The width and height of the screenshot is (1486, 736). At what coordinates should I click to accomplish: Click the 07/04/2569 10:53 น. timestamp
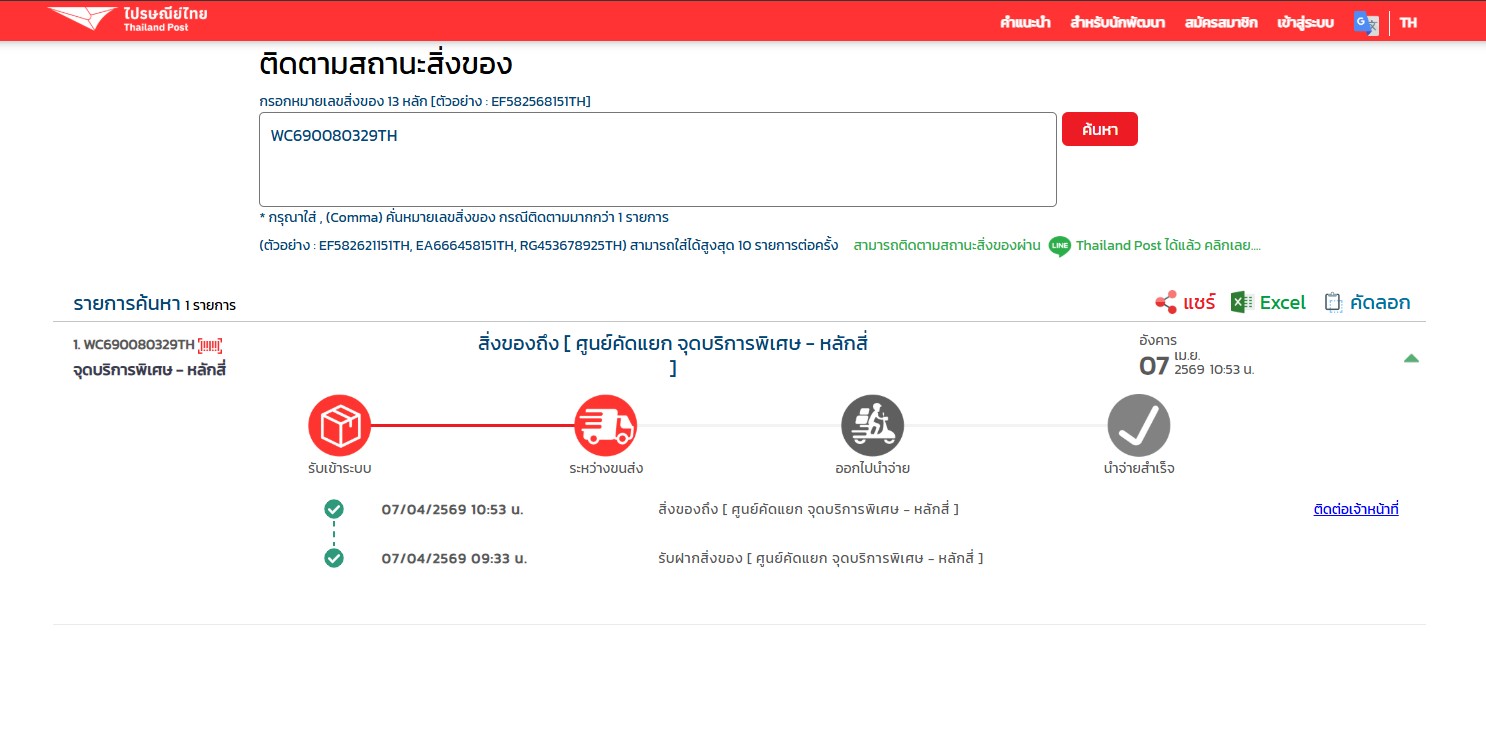[x=452, y=510]
